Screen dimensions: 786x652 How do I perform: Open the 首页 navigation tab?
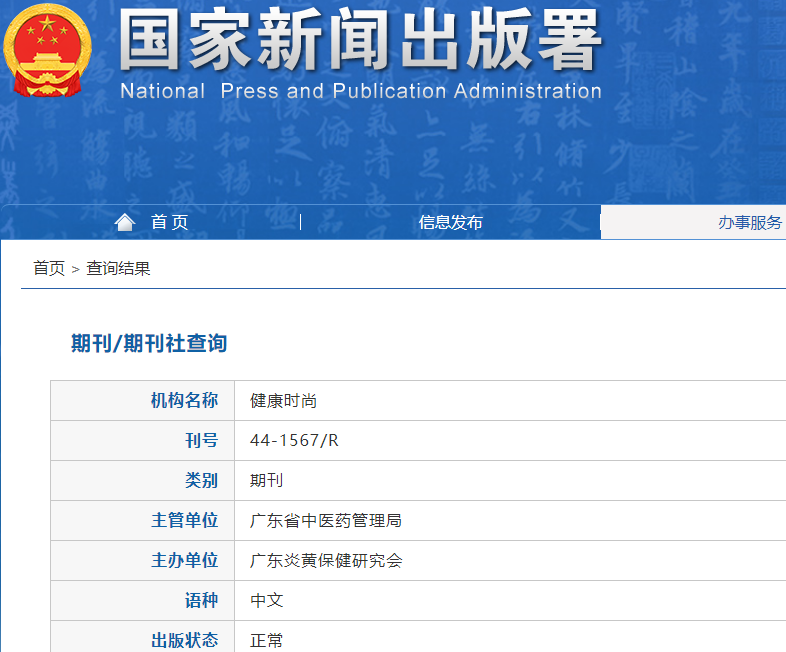pos(169,222)
